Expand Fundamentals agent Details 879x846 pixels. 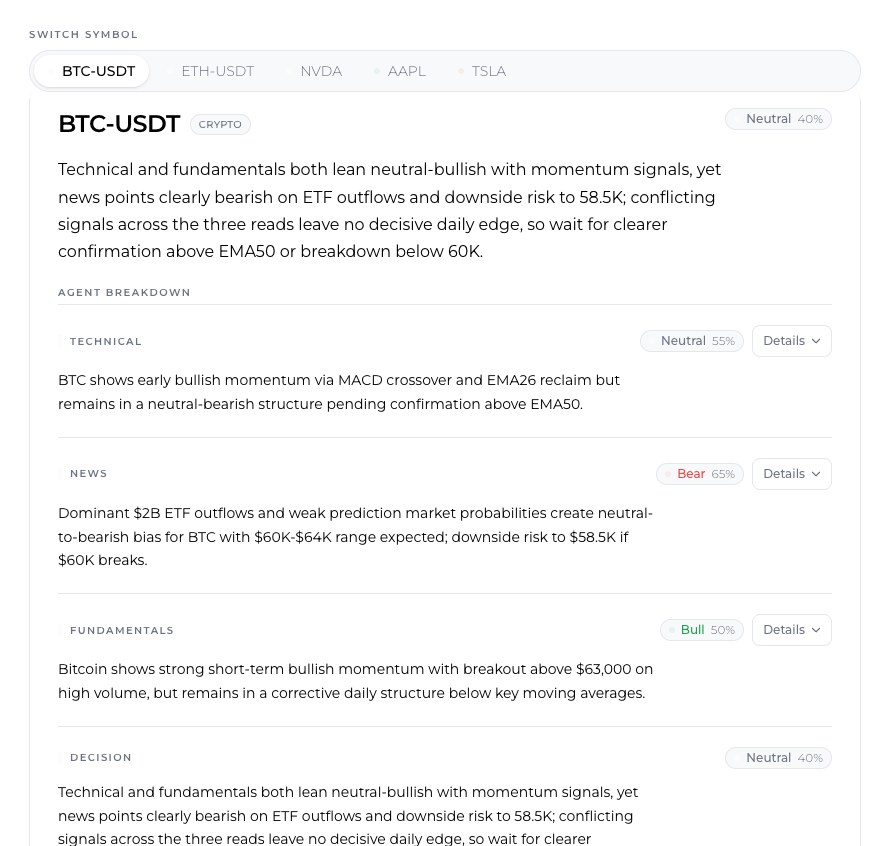click(792, 630)
